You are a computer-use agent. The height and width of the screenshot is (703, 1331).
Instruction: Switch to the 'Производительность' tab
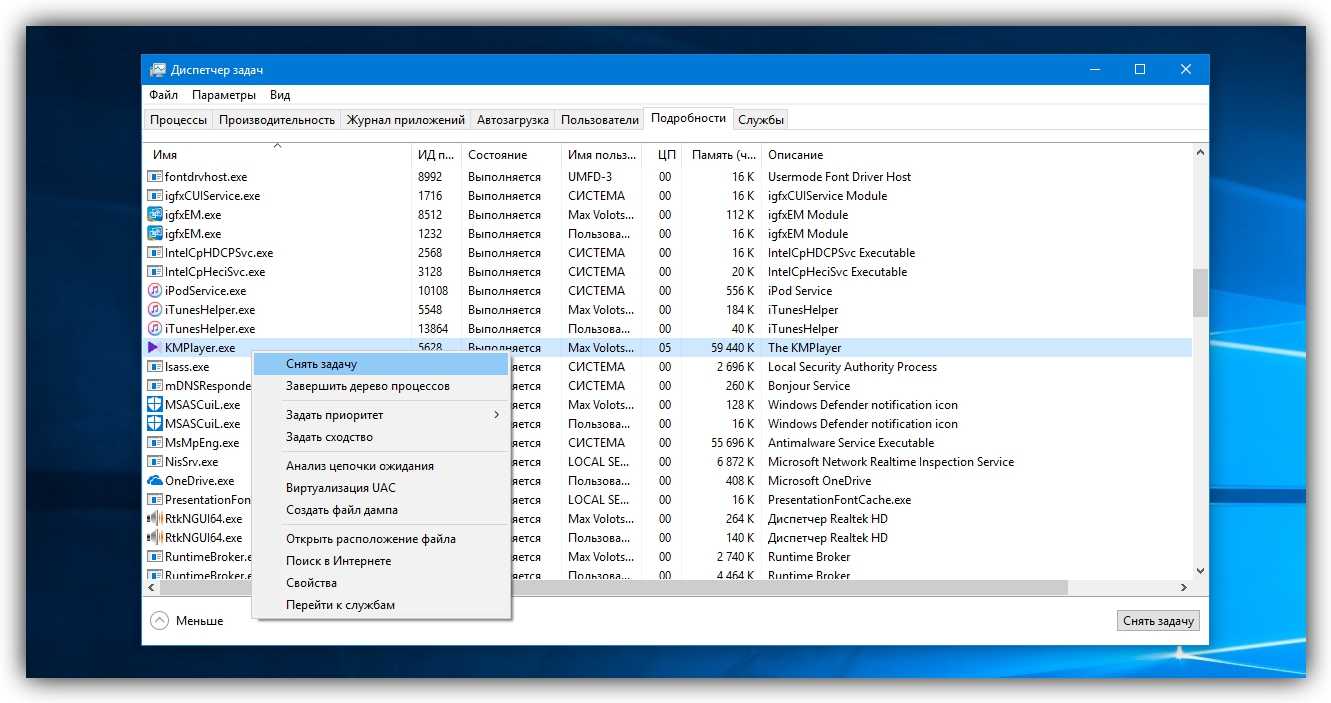[x=276, y=120]
